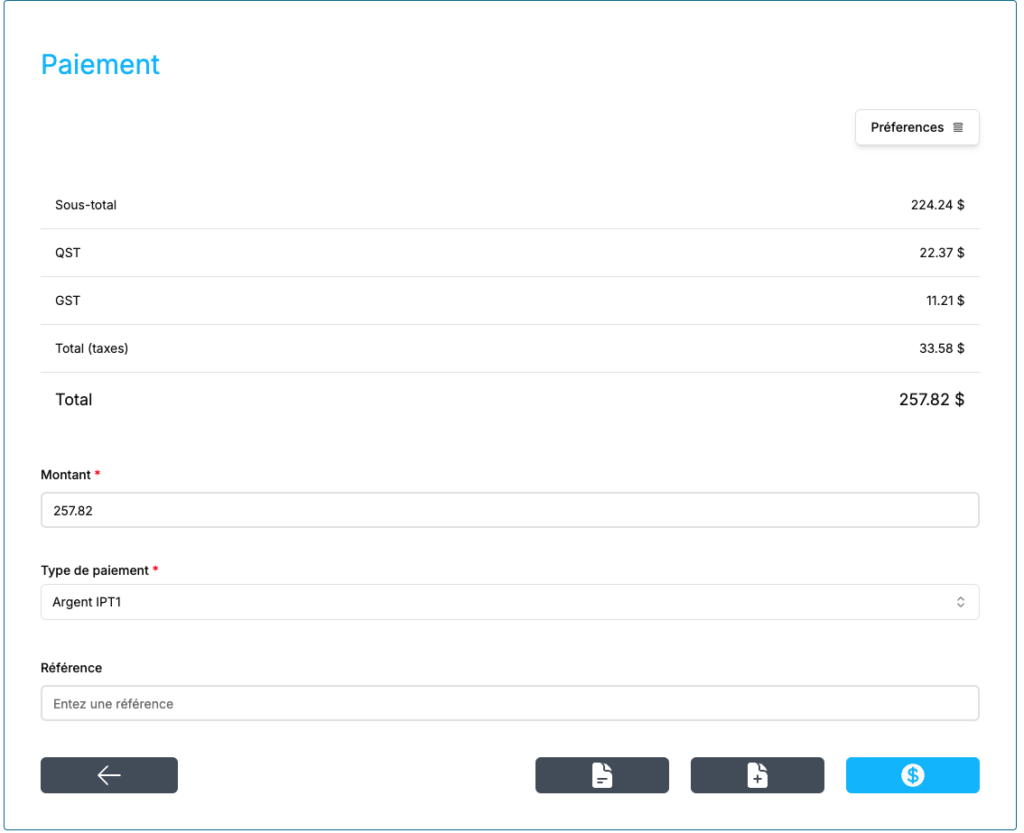The image size is (1024, 833).
Task: Click the Montant field label
Action: tap(66, 475)
